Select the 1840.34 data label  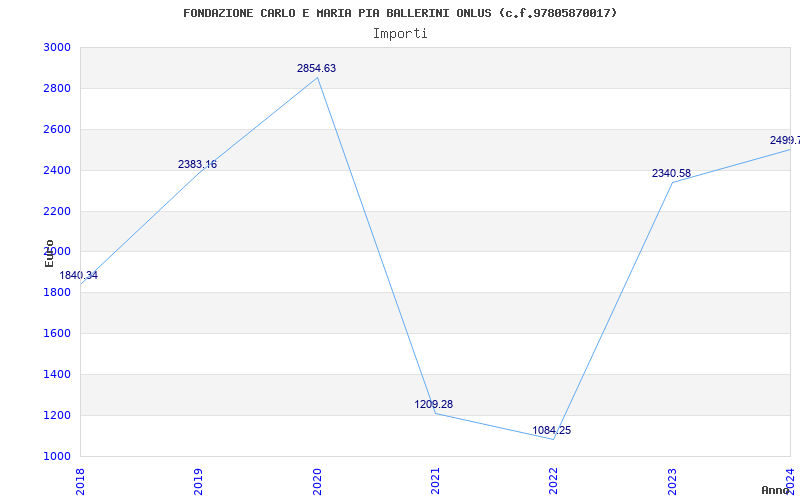[79, 276]
